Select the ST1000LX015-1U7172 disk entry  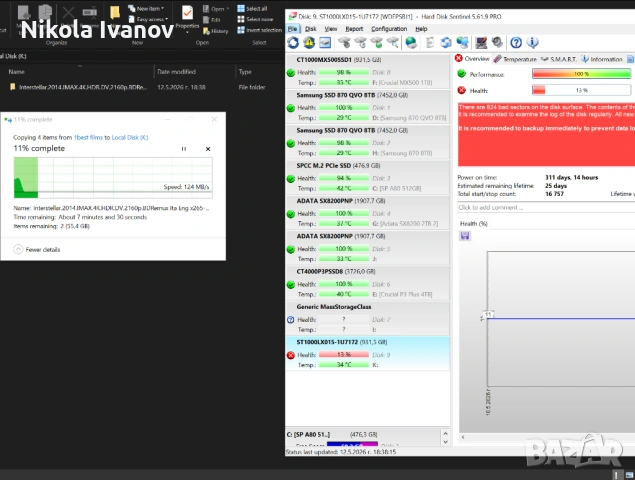(x=368, y=354)
